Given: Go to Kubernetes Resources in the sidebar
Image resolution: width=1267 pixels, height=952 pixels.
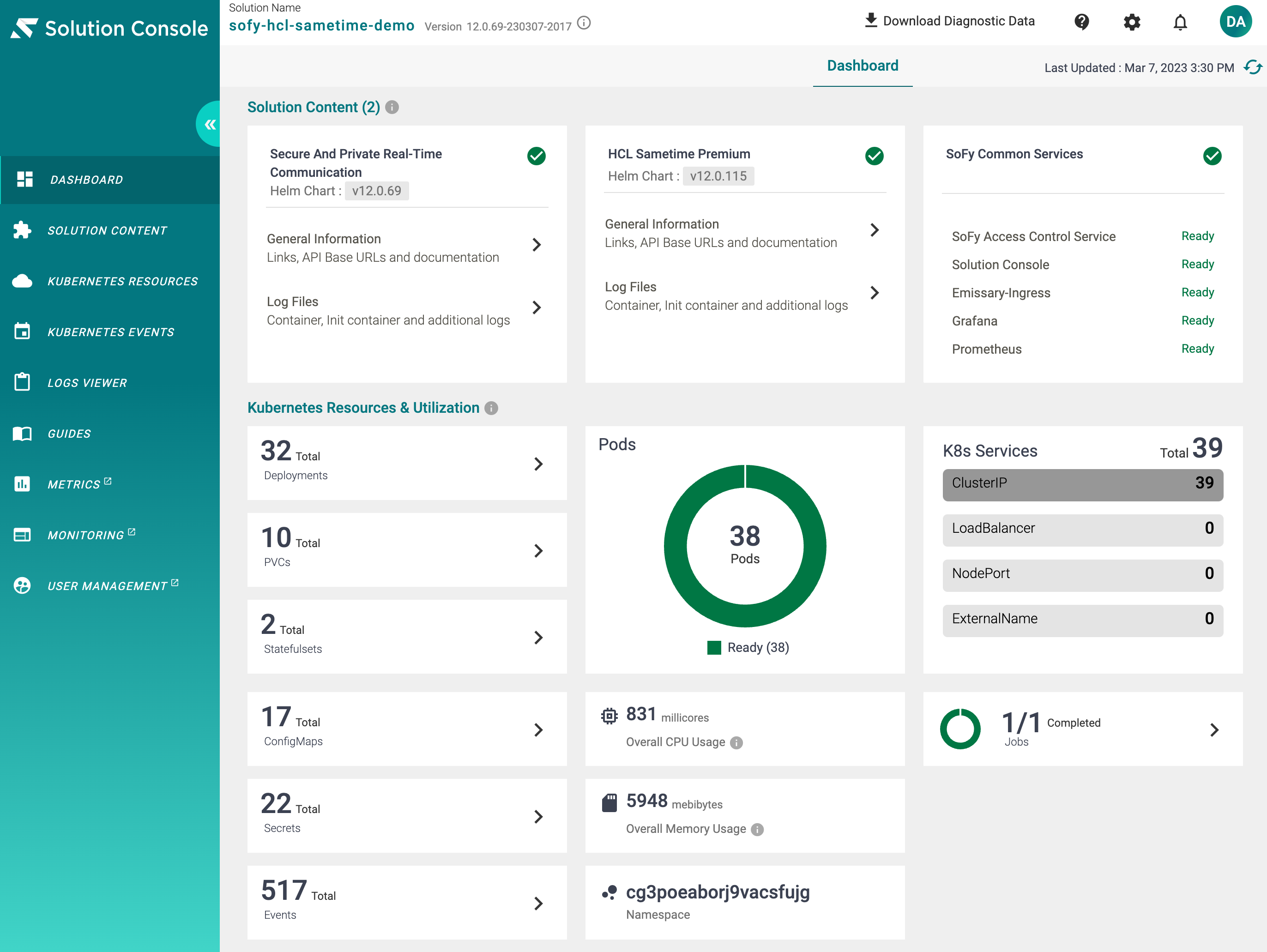Looking at the screenshot, I should coord(122,281).
